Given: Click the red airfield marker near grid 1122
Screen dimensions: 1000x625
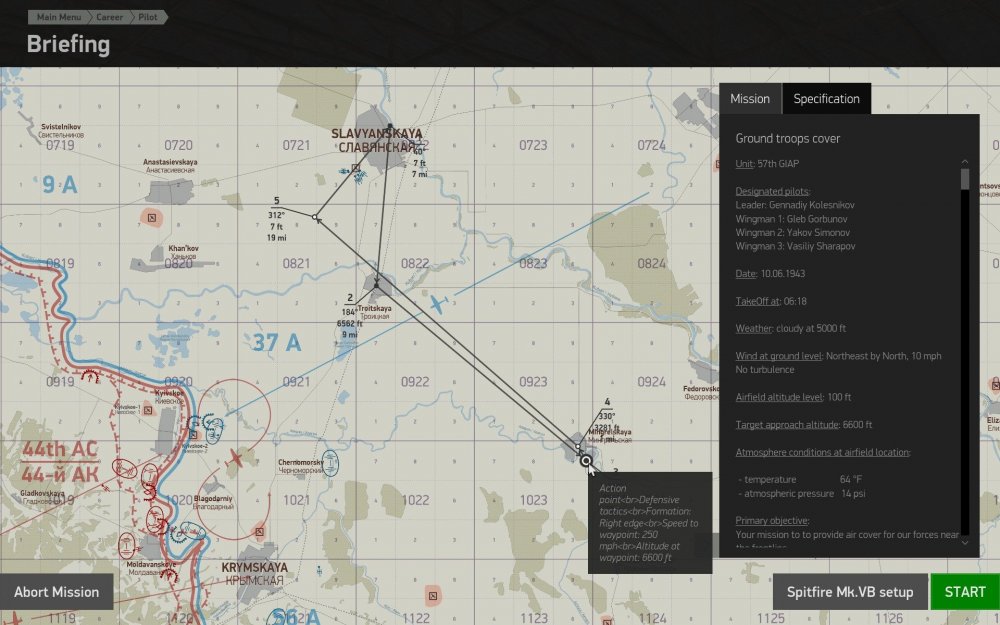Looking at the screenshot, I should point(433,596).
